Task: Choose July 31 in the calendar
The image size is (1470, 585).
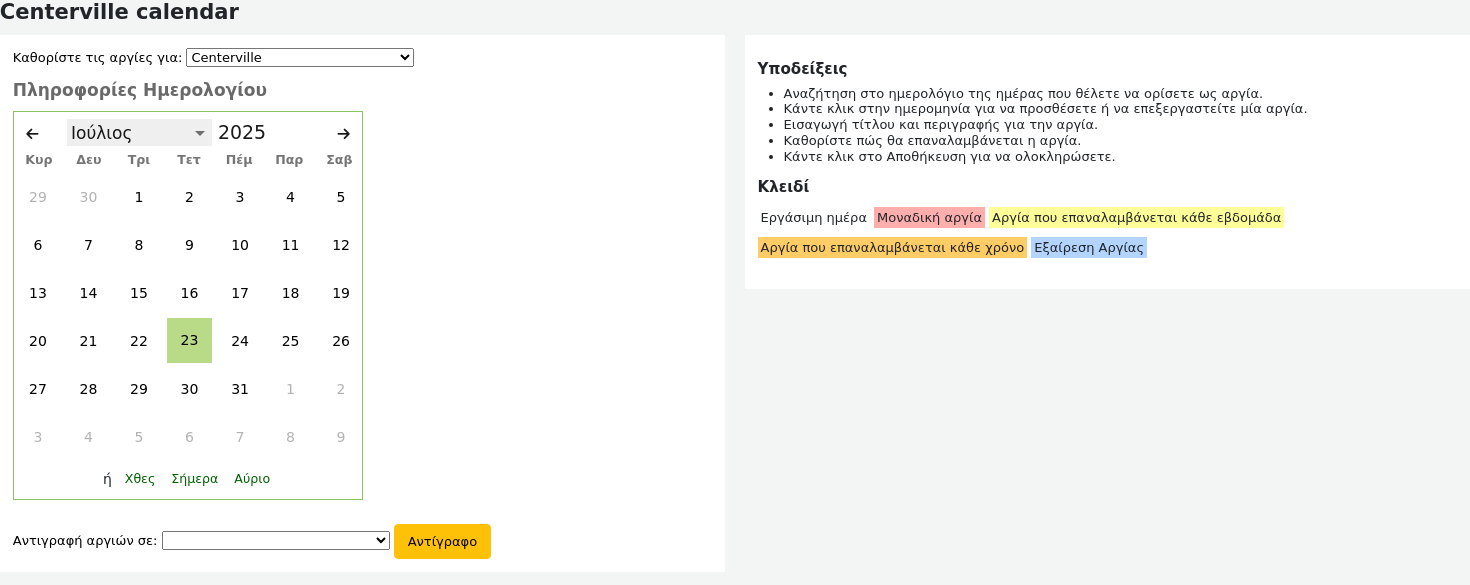Action: tap(240, 389)
